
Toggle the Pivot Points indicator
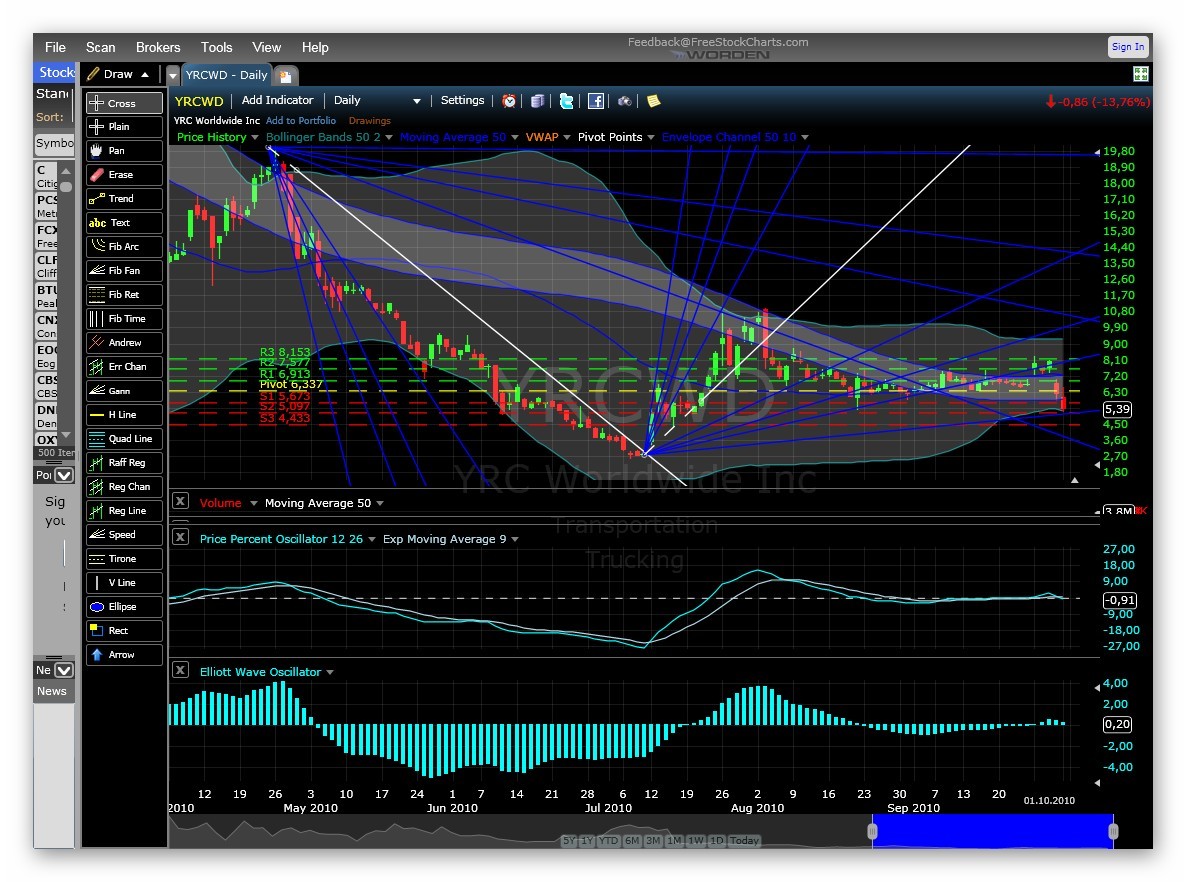(608, 137)
